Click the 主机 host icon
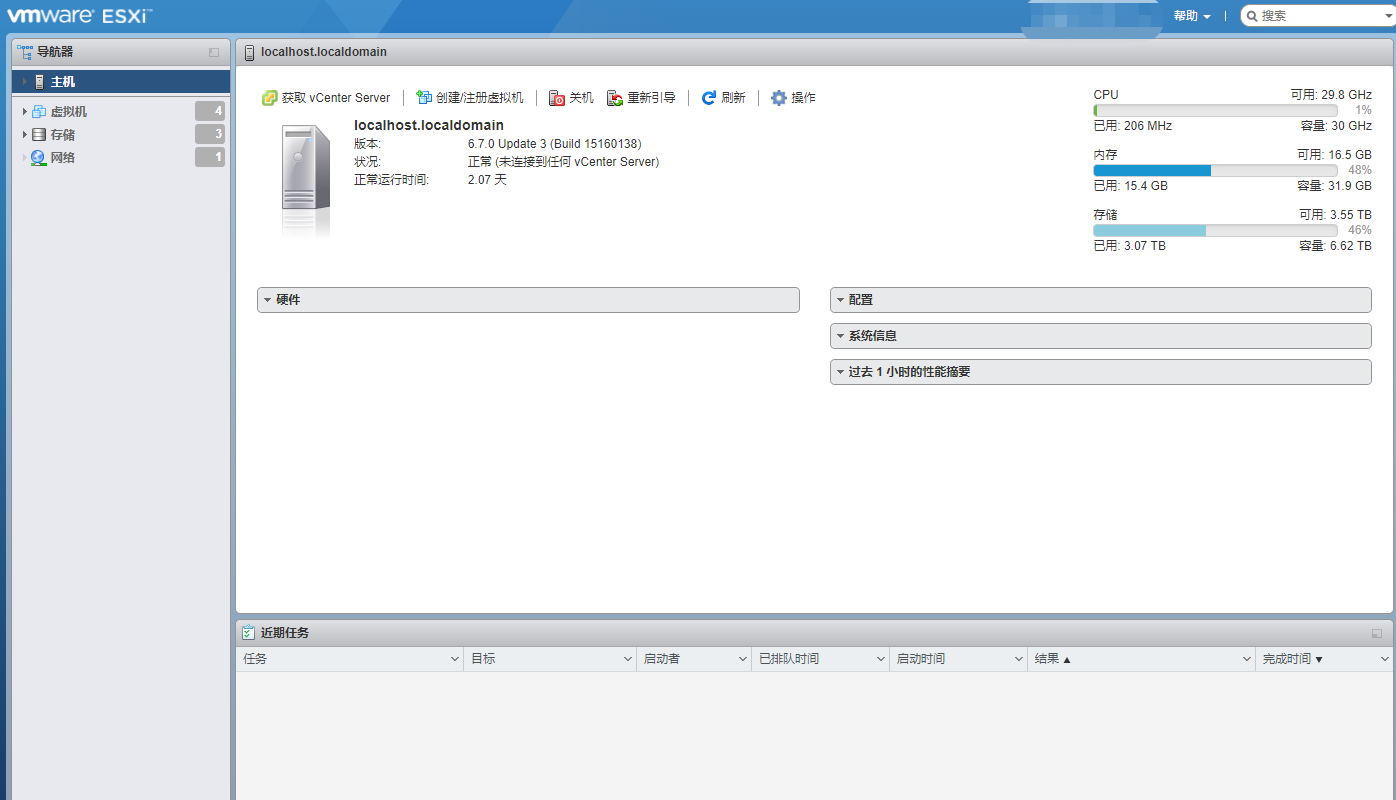Viewport: 1396px width, 800px height. pos(39,82)
